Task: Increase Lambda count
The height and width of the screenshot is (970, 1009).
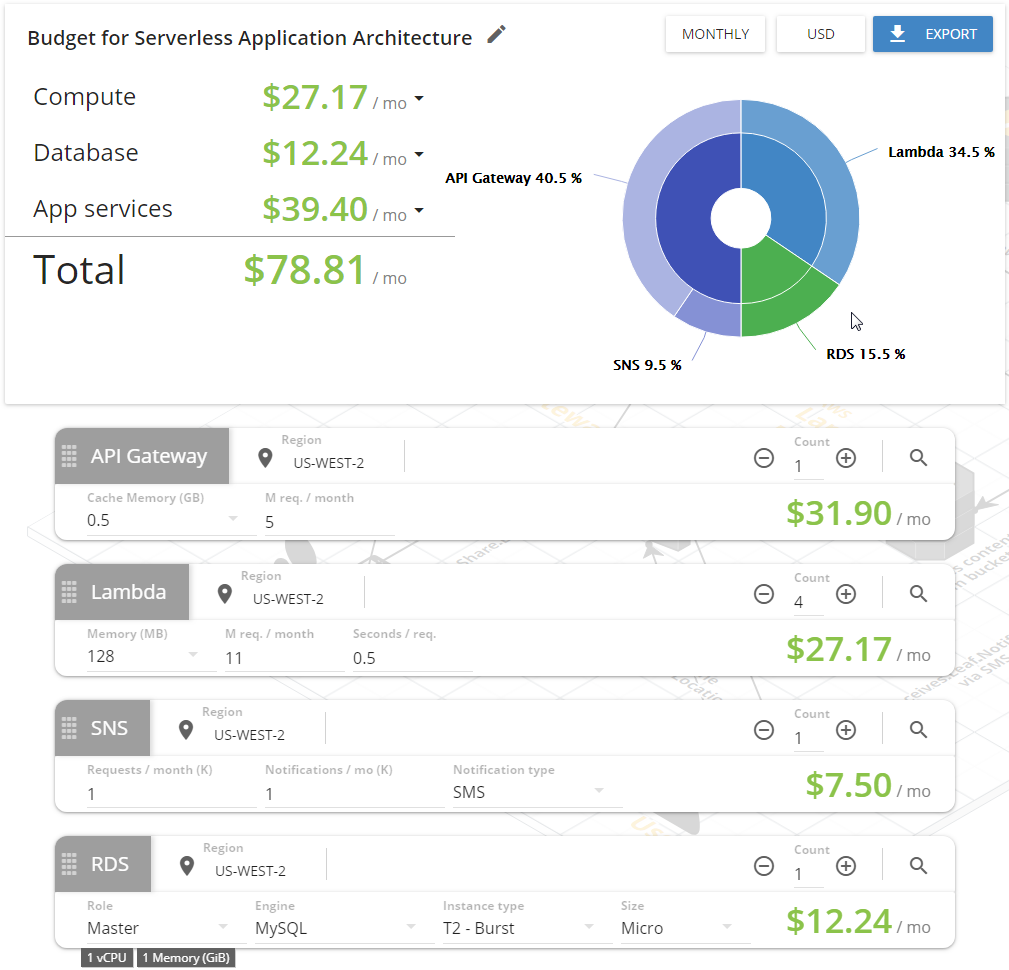Action: 846,594
